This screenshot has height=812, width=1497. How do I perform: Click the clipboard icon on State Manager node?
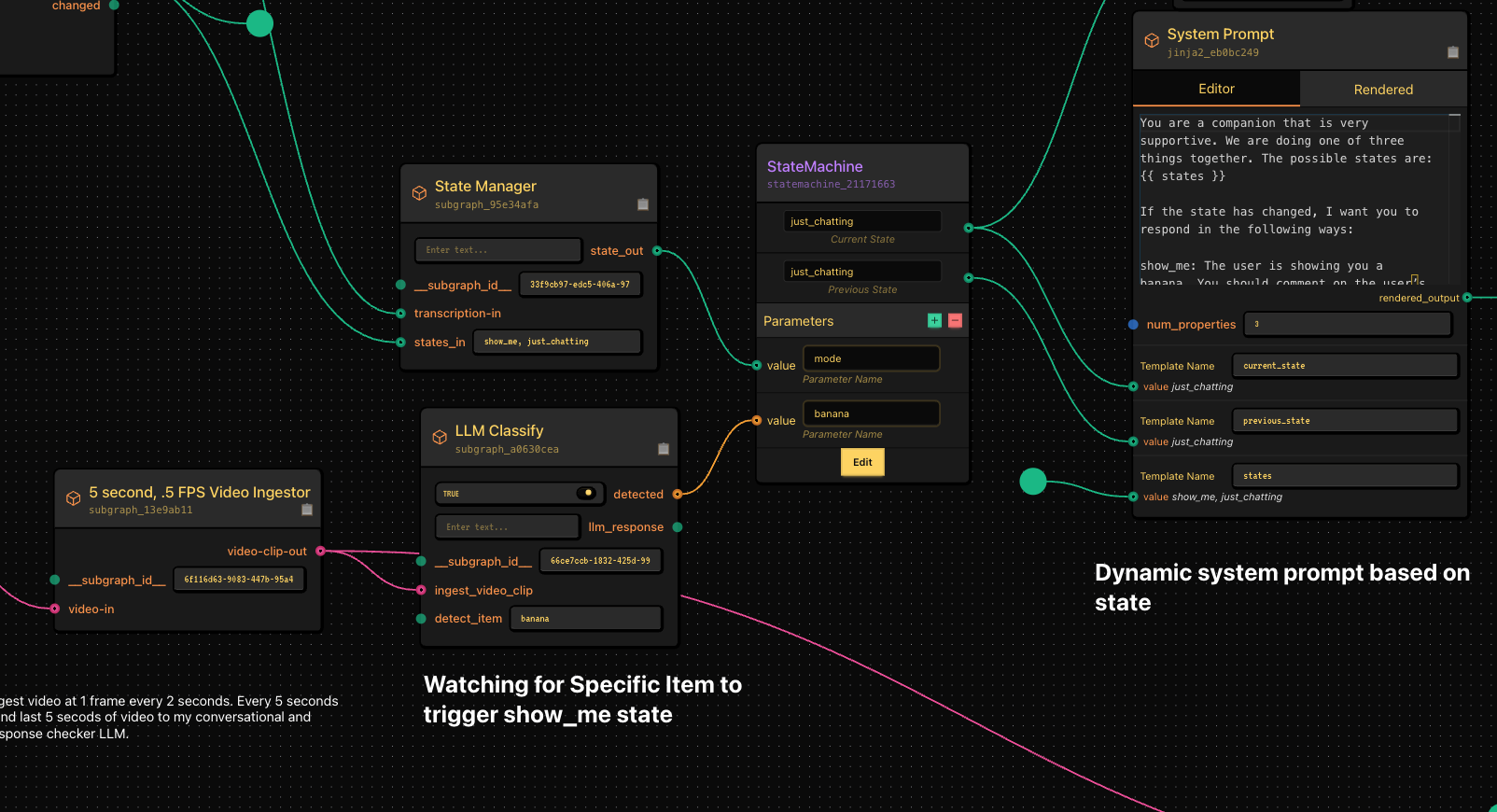click(x=643, y=204)
